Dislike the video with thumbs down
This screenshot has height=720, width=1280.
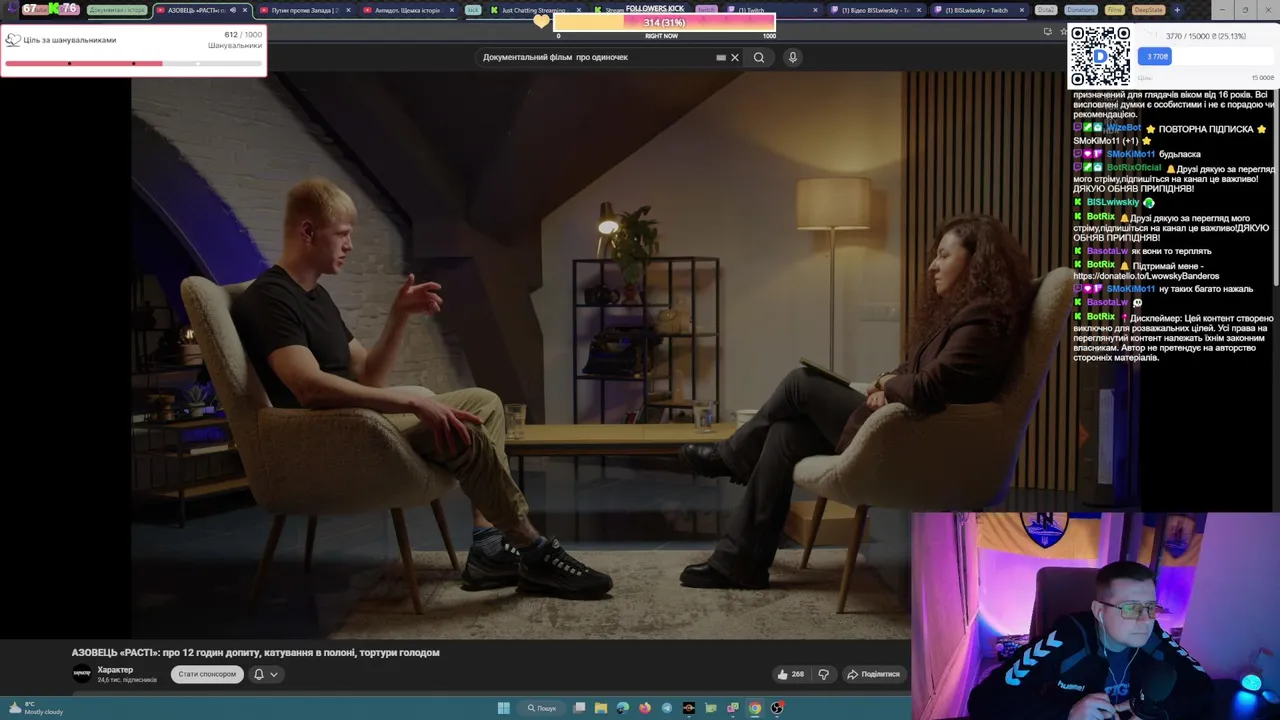click(x=824, y=674)
